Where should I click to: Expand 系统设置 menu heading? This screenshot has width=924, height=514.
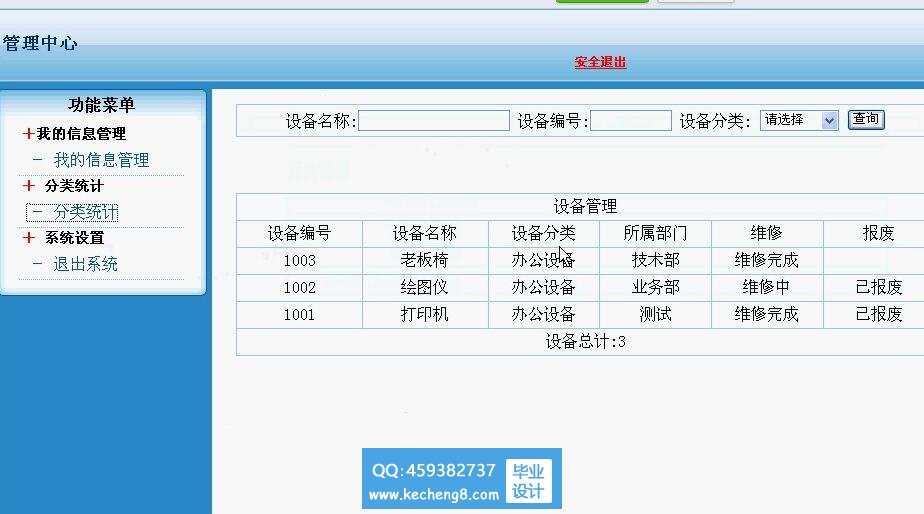coord(74,238)
